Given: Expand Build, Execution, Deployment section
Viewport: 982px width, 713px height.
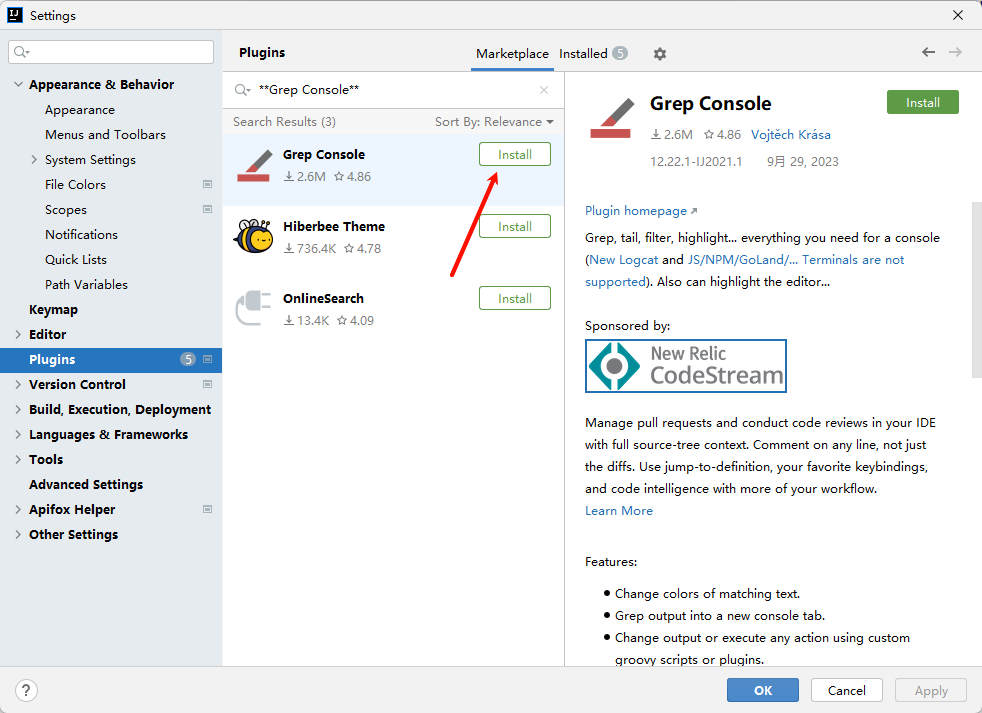Looking at the screenshot, I should pos(18,410).
